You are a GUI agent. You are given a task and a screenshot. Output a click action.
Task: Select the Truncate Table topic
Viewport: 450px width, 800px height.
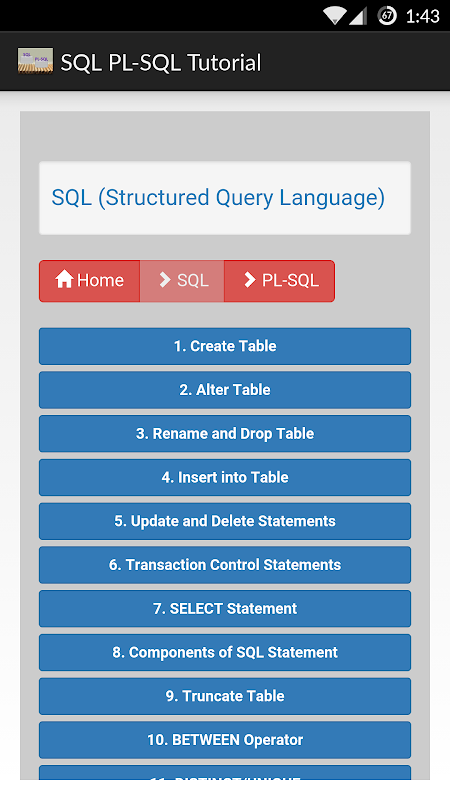point(225,696)
